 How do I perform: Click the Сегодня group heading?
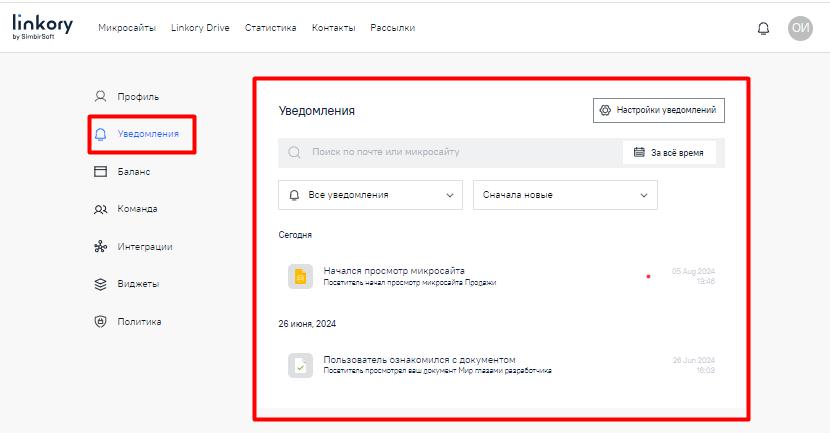click(295, 235)
